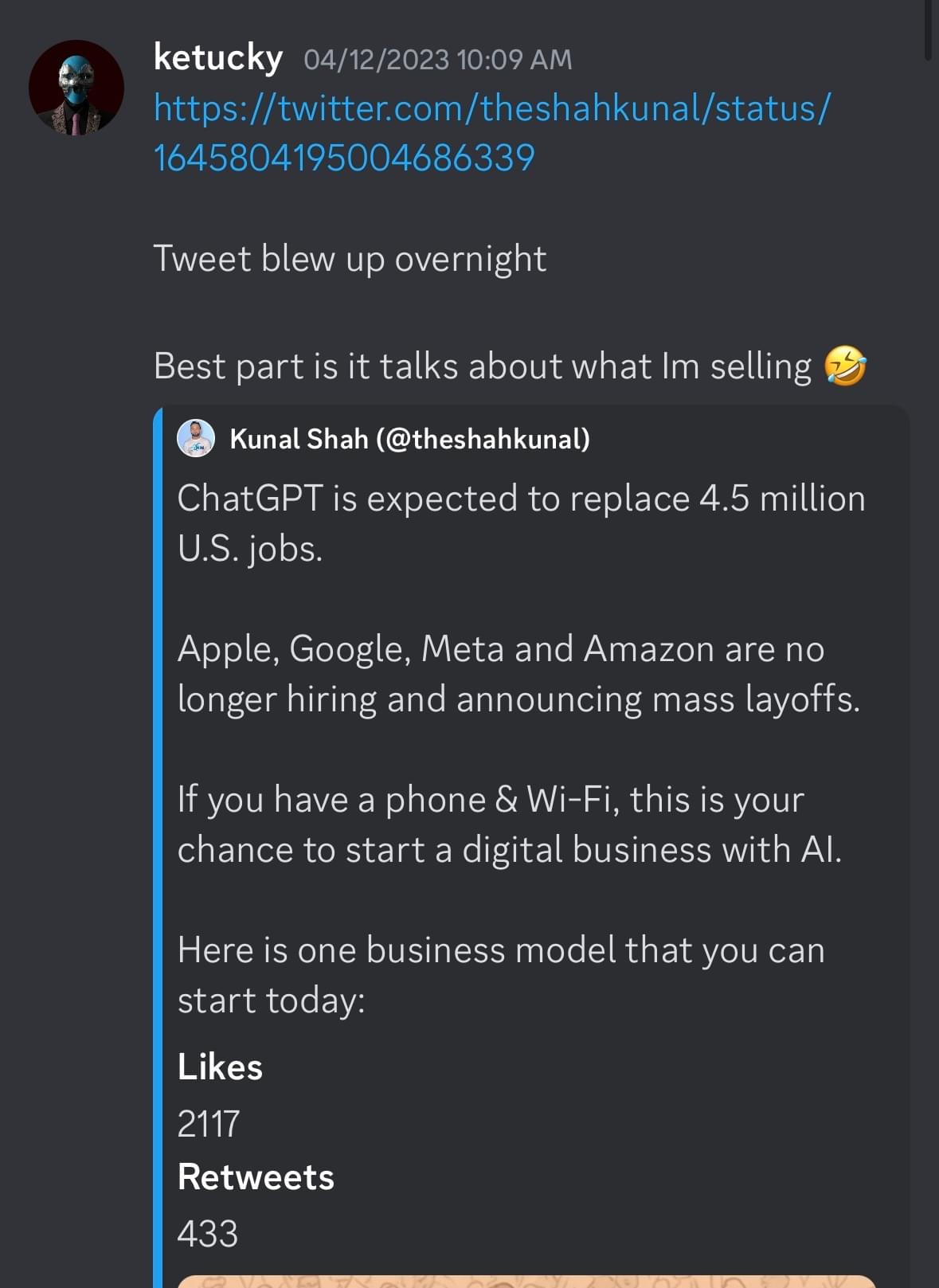Click the Likes field heading
939x1288 pixels.
tap(220, 1067)
